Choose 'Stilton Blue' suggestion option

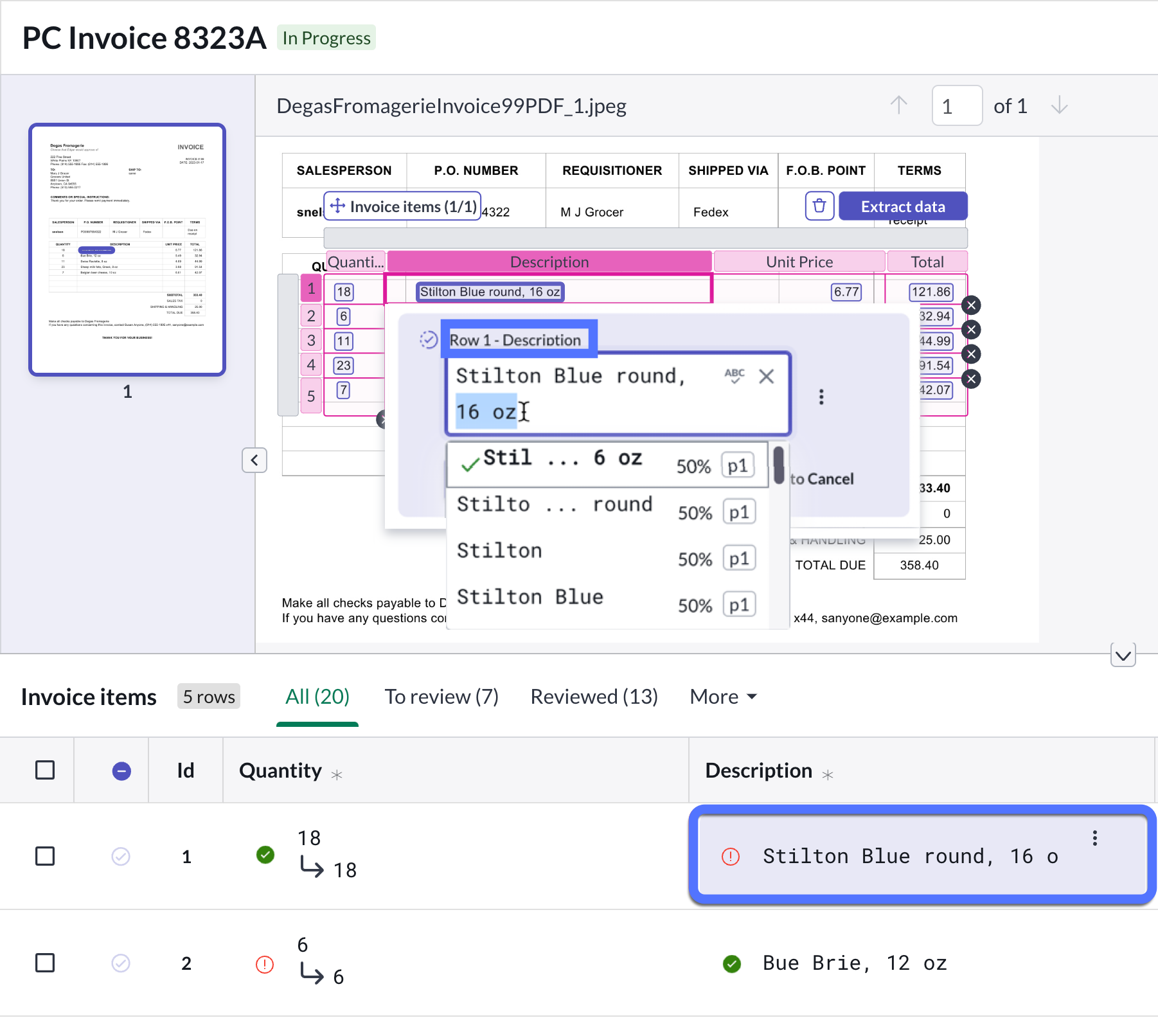pyautogui.click(x=607, y=603)
